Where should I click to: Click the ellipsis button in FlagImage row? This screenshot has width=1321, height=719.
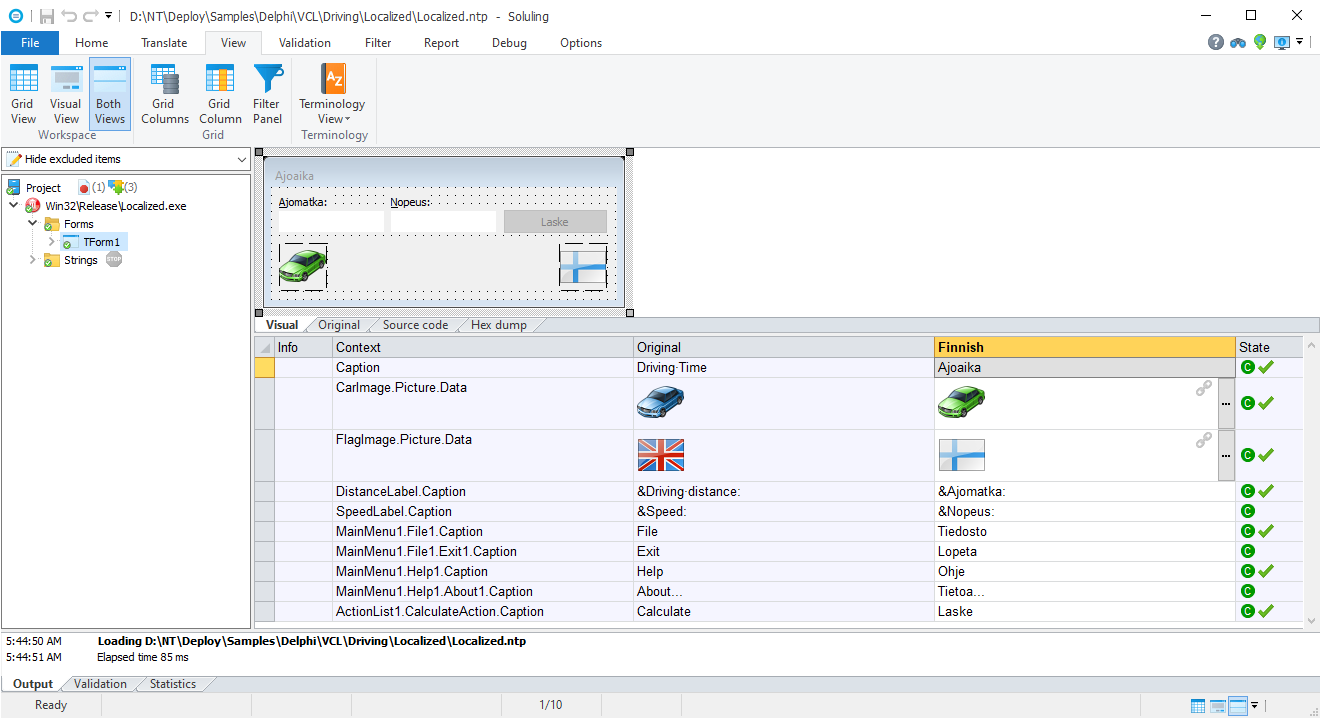click(x=1226, y=455)
